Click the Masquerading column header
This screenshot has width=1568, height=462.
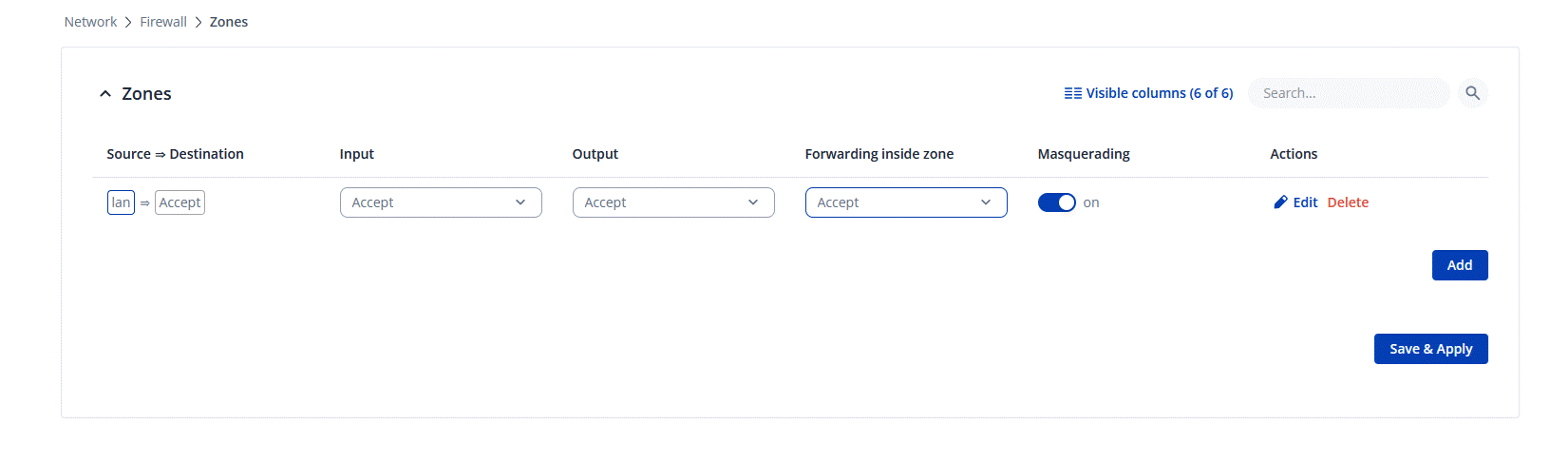click(1084, 154)
